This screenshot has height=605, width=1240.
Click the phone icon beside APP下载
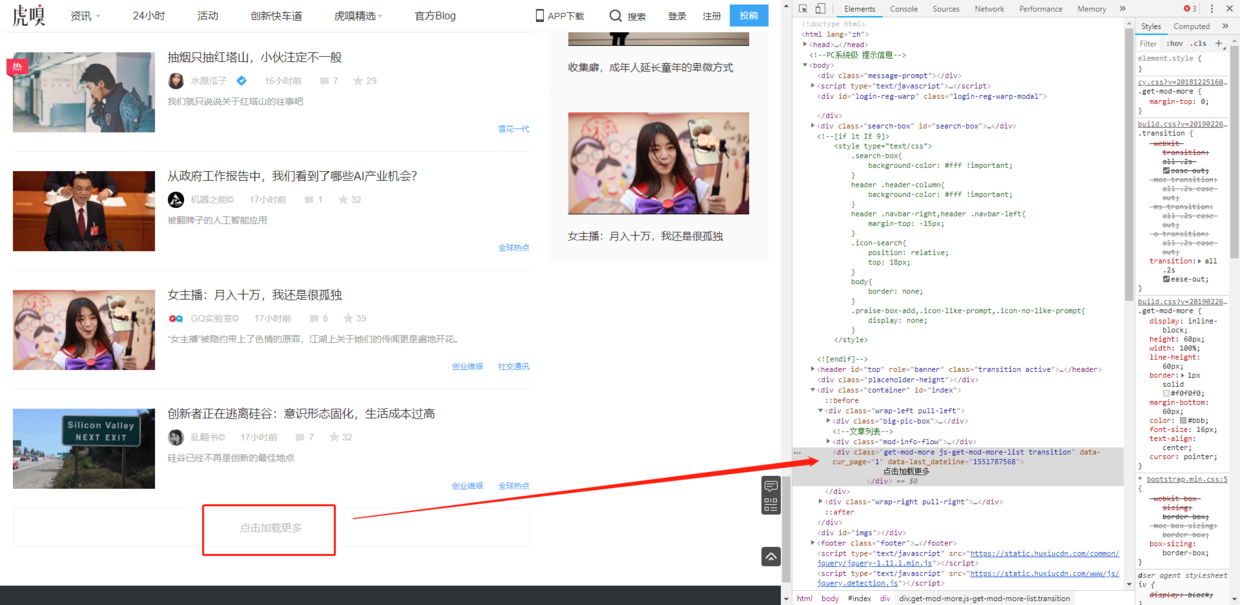[540, 16]
